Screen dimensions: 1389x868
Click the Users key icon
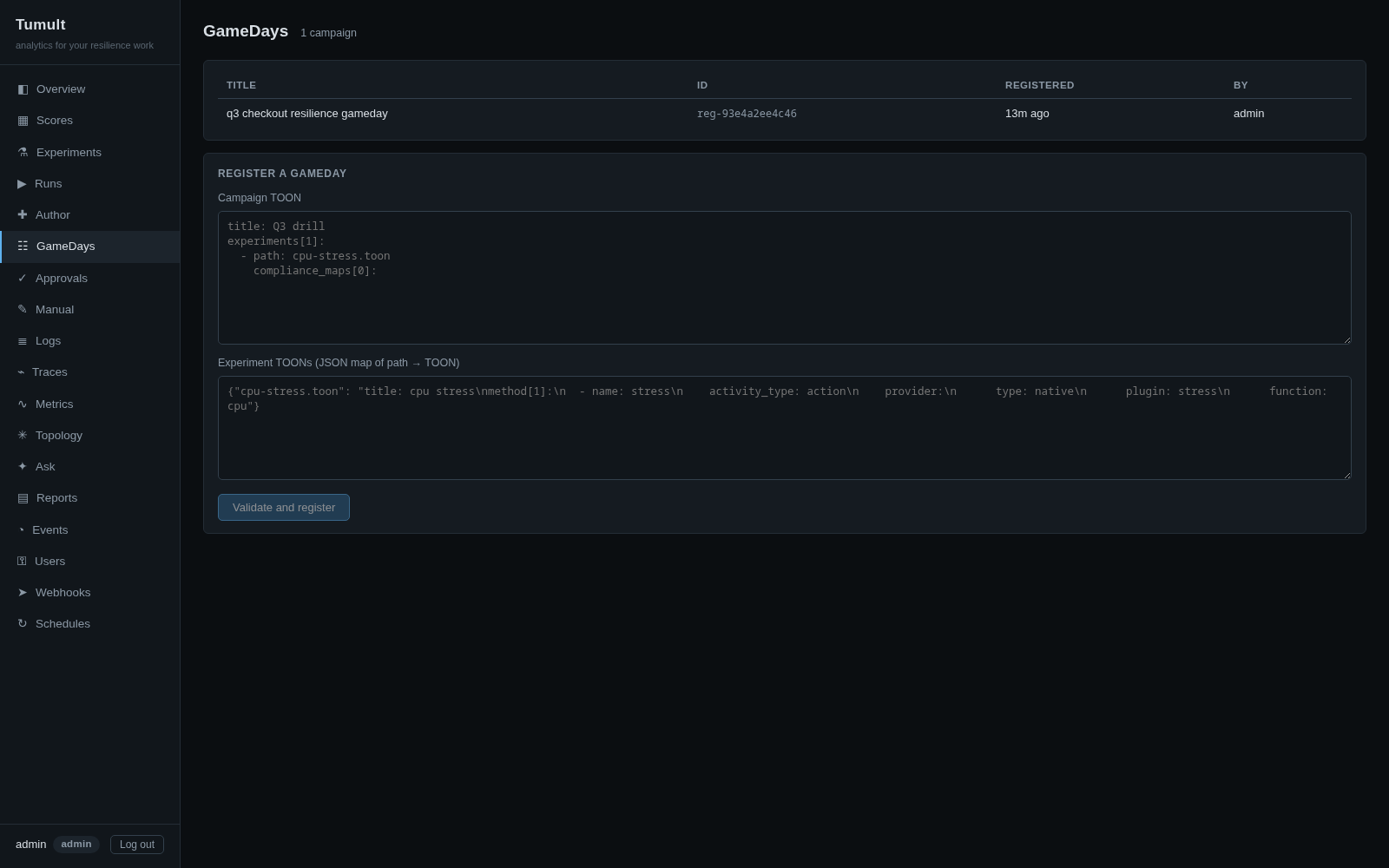22,561
